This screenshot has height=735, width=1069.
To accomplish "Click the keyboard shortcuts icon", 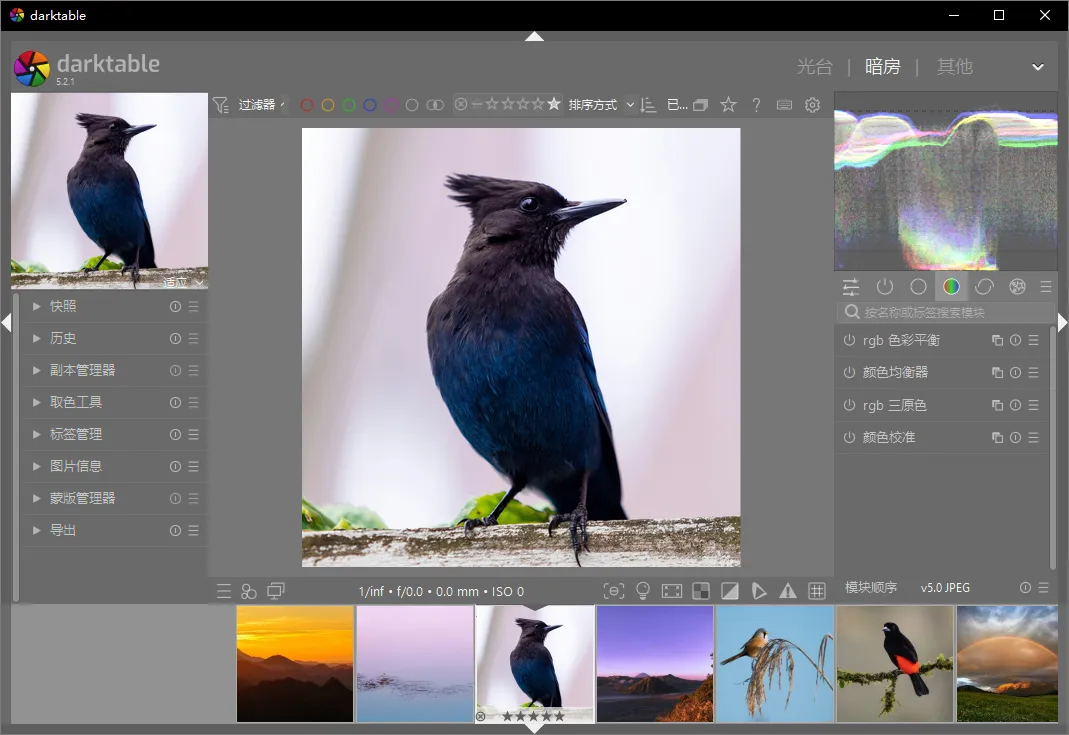I will [x=784, y=105].
